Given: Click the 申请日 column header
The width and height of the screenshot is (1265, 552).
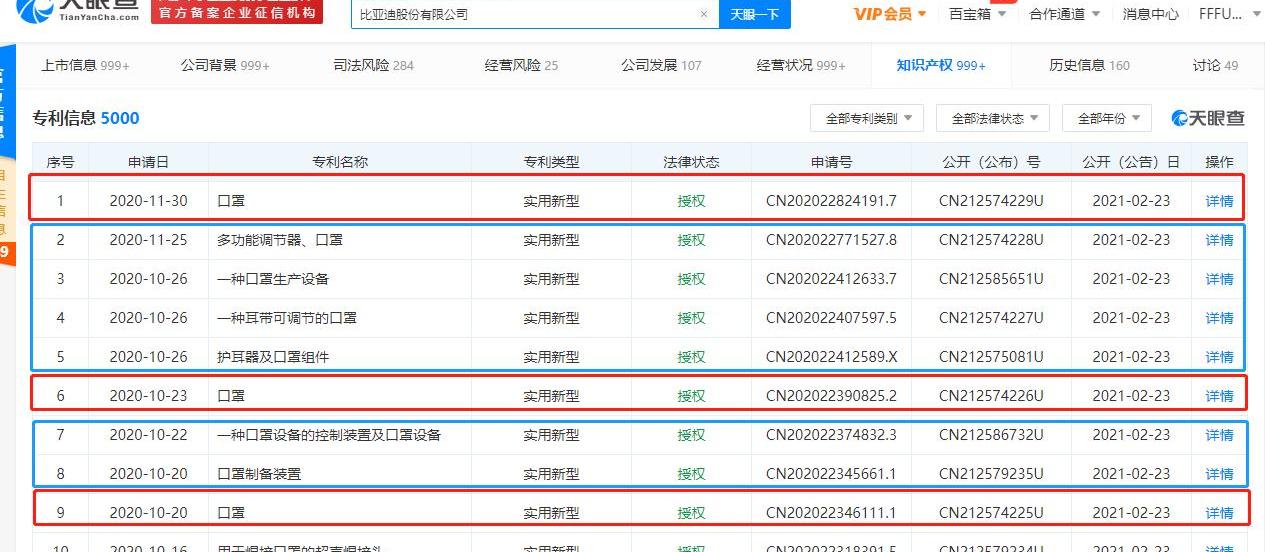Looking at the screenshot, I should point(148,162).
